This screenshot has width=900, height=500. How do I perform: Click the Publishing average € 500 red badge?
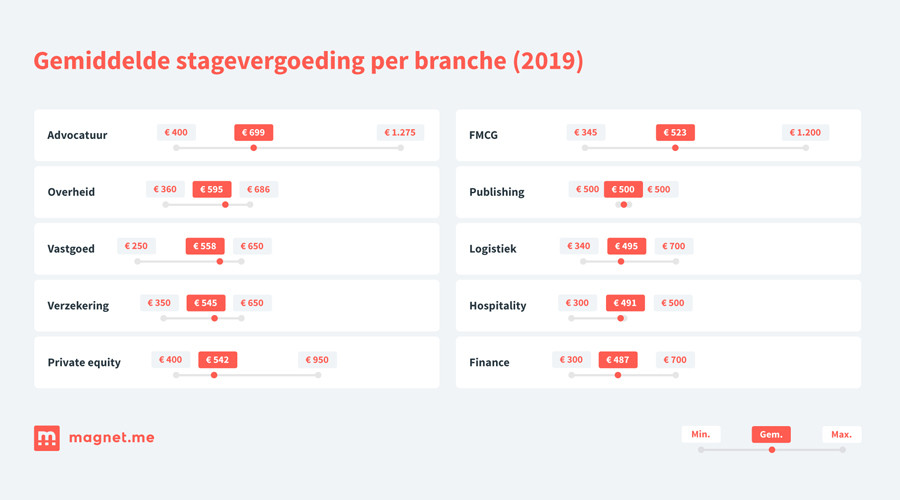623,189
